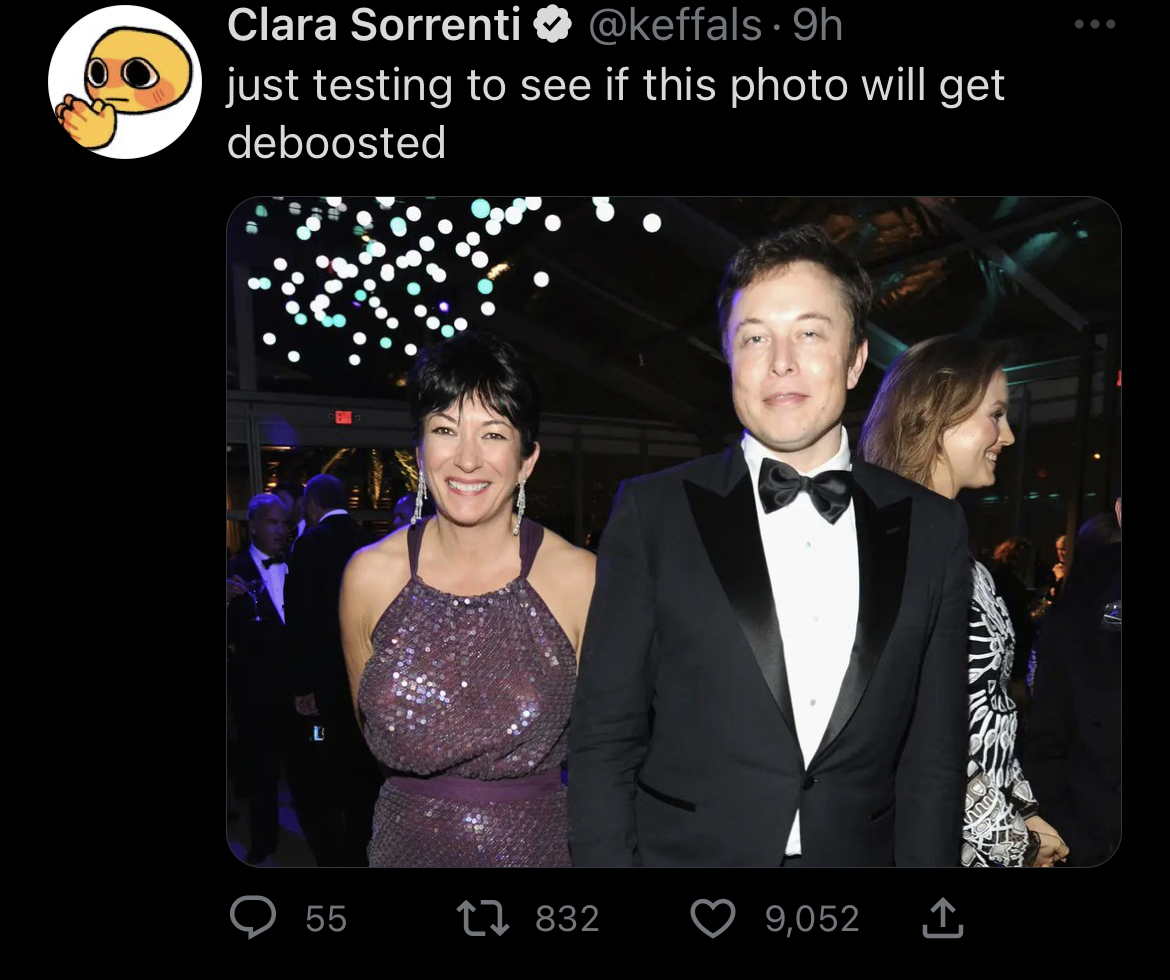Open the 9h timestamp link

coord(818,25)
